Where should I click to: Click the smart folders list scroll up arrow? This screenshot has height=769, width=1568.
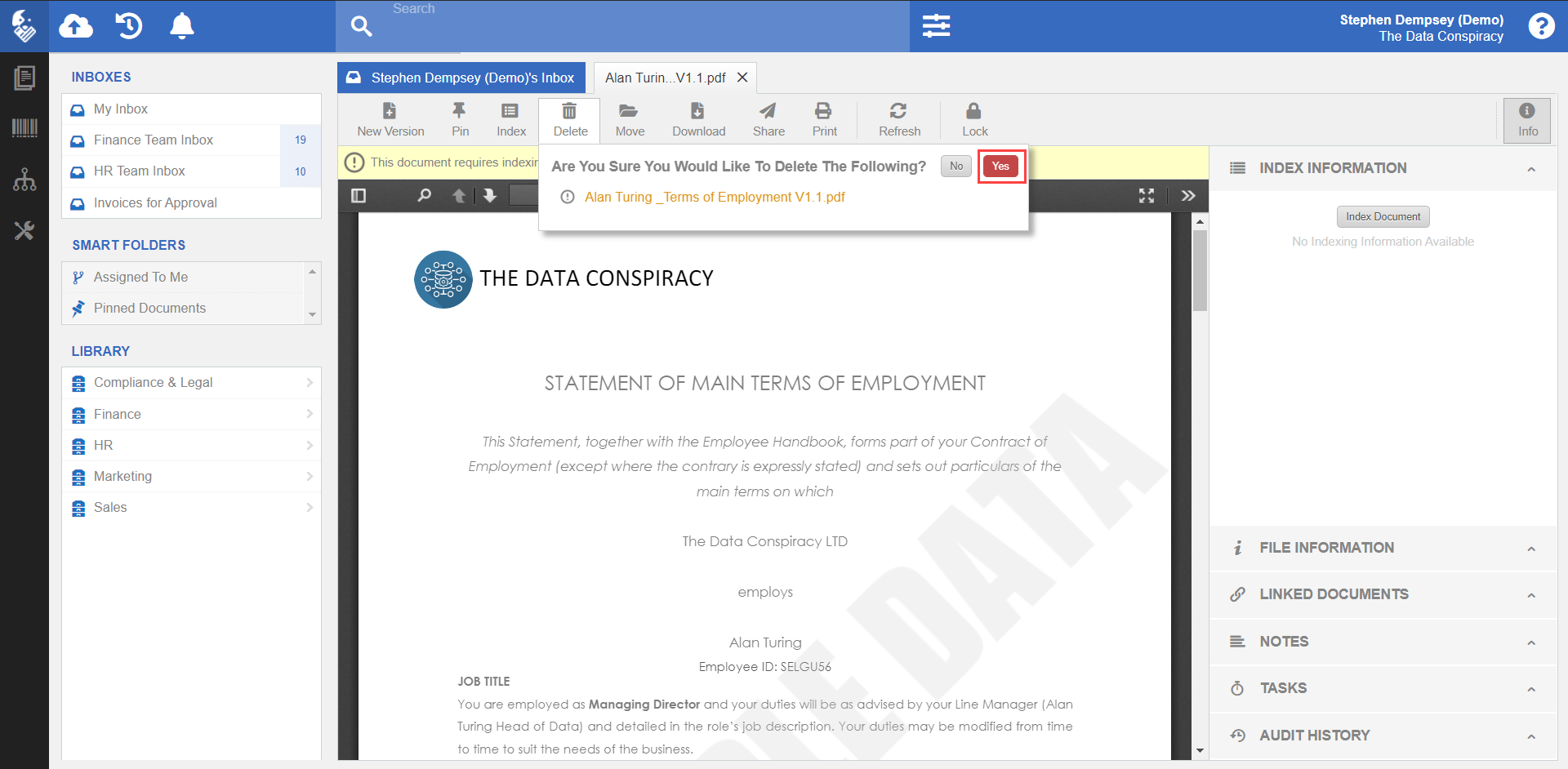pyautogui.click(x=312, y=271)
